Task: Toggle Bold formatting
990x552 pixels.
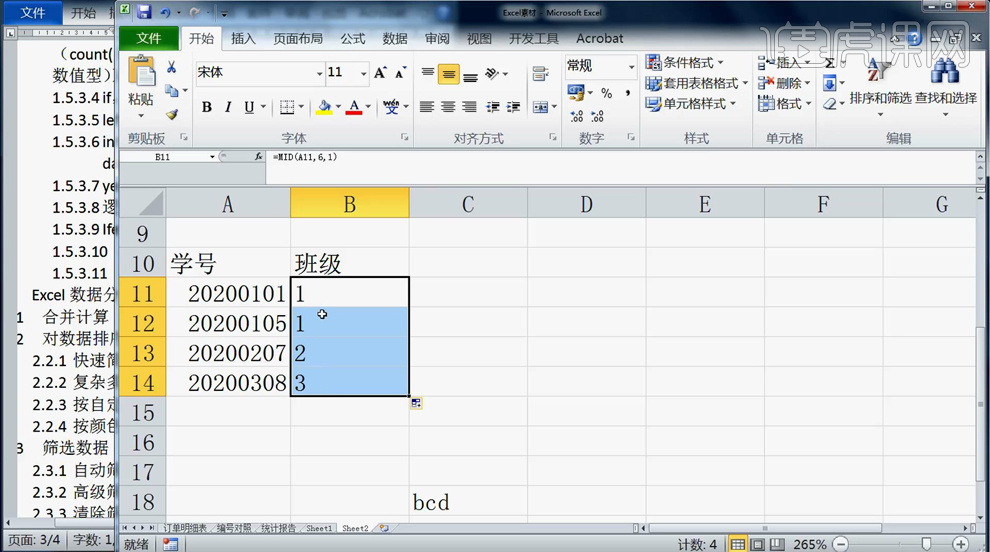Action: click(x=206, y=107)
